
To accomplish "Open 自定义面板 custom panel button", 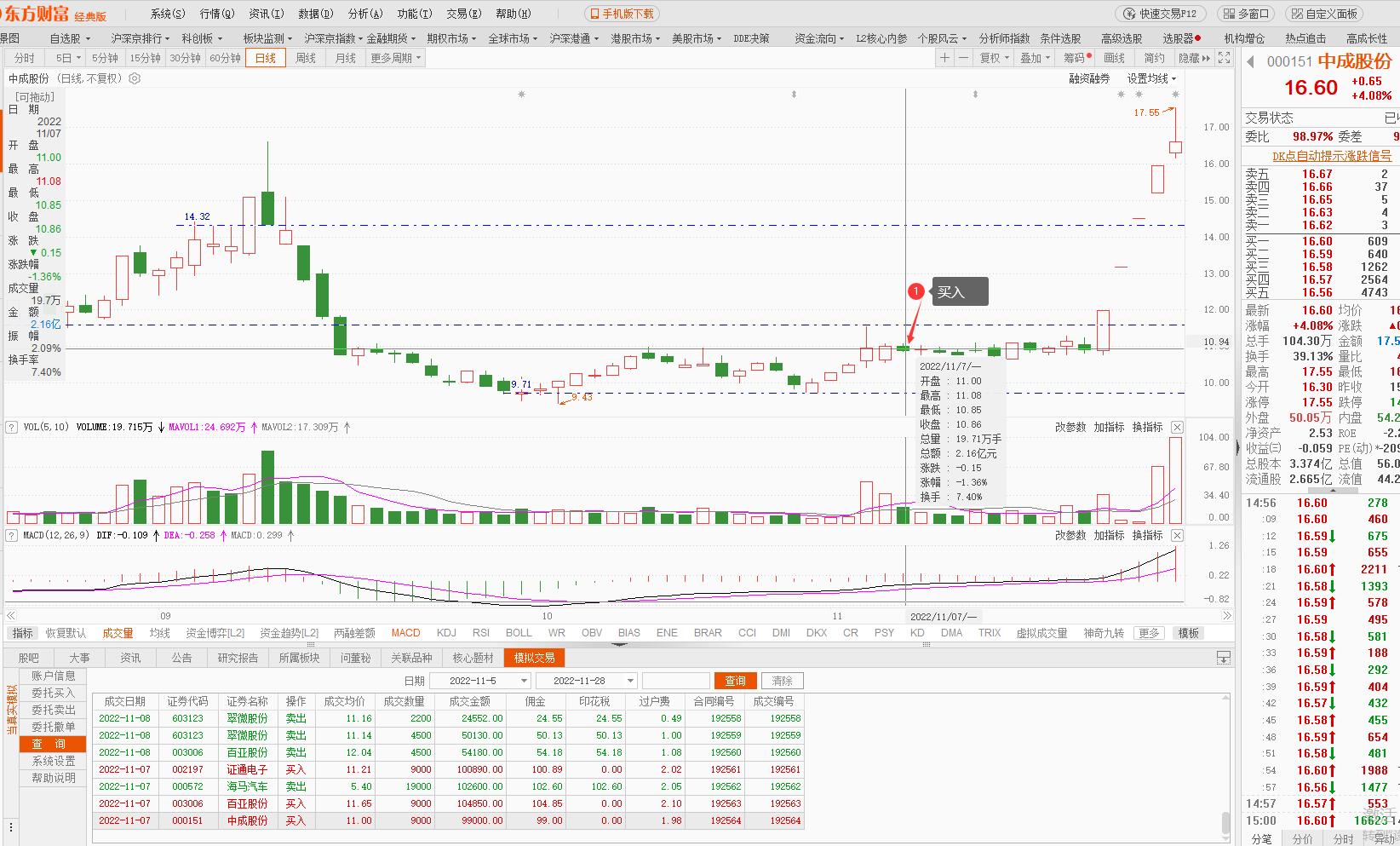I will (1323, 14).
